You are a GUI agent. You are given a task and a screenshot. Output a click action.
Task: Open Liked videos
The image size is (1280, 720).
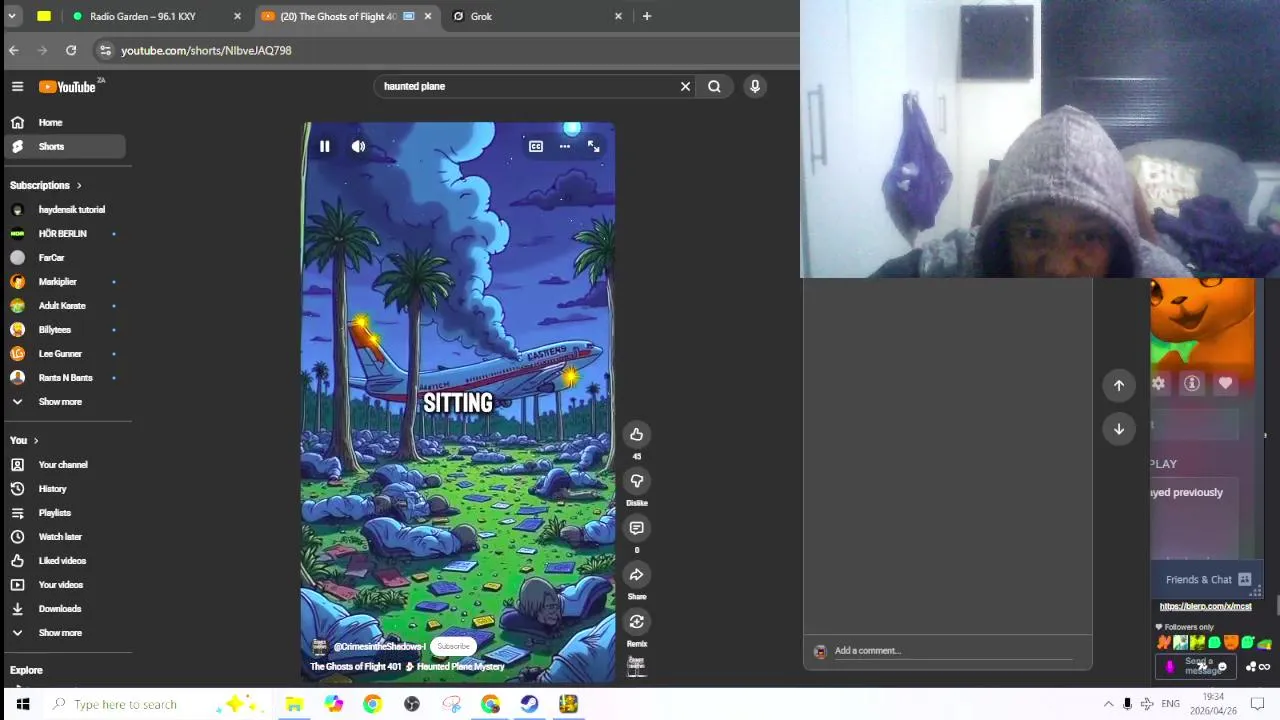[x=63, y=561]
